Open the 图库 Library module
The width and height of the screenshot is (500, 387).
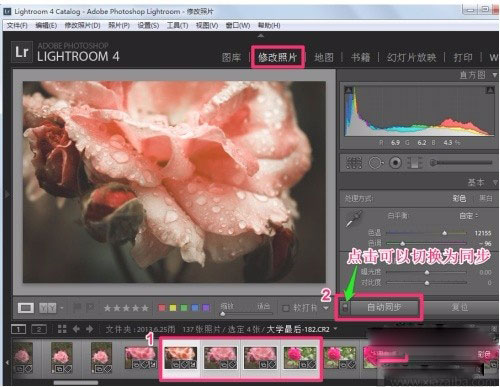pyautogui.click(x=231, y=57)
